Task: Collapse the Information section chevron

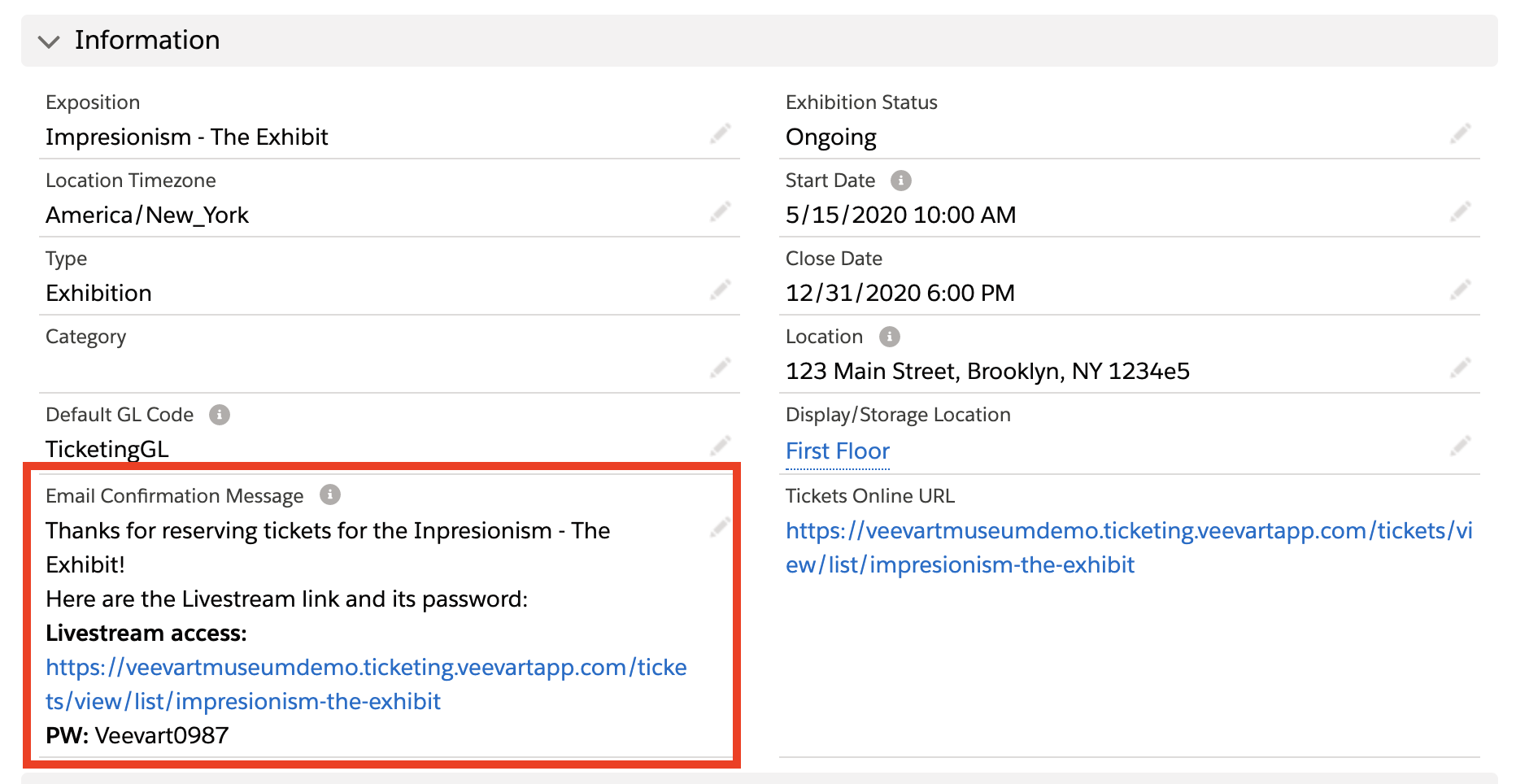Action: click(x=49, y=41)
